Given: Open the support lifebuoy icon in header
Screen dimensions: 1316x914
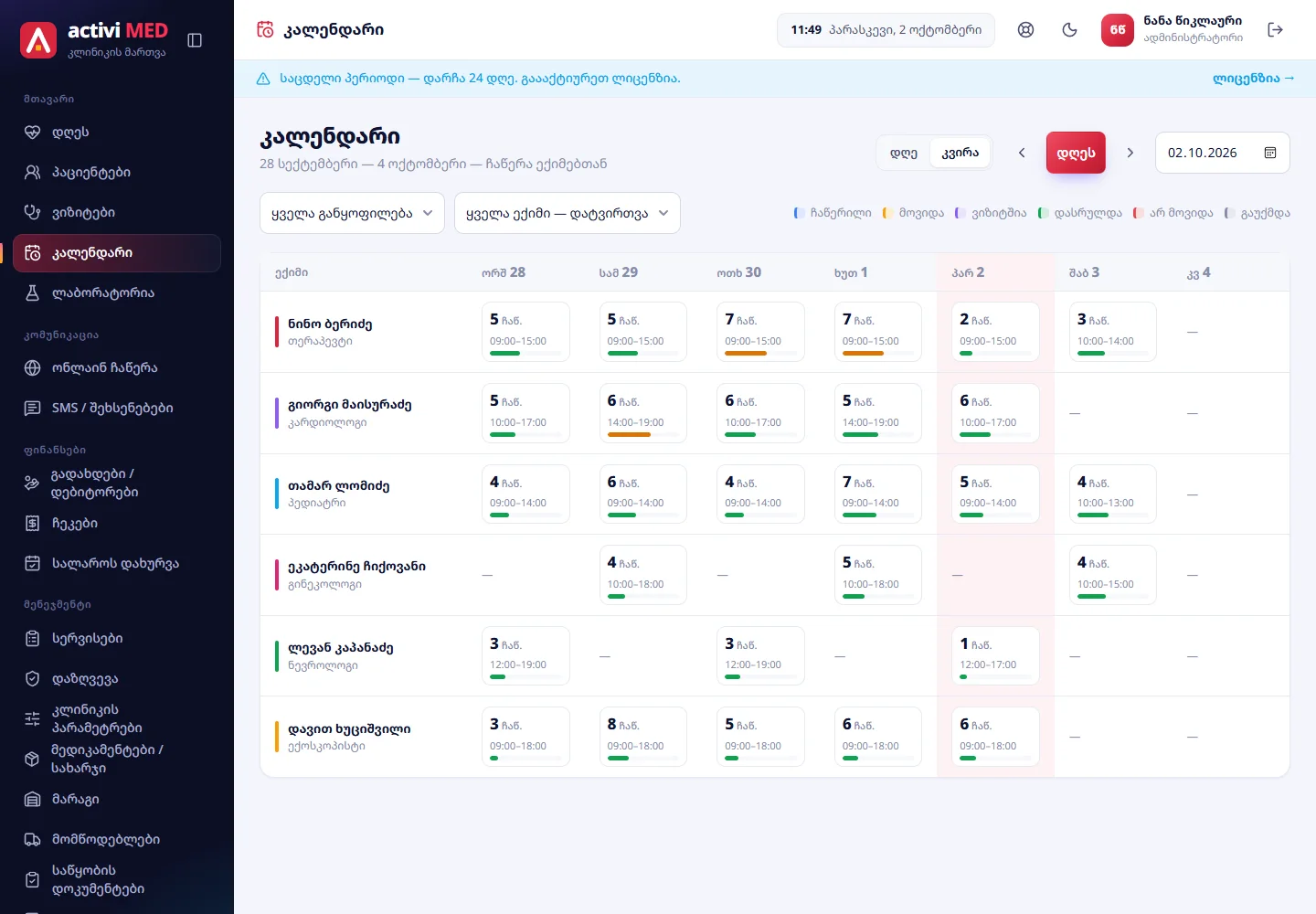Looking at the screenshot, I should point(1026,30).
